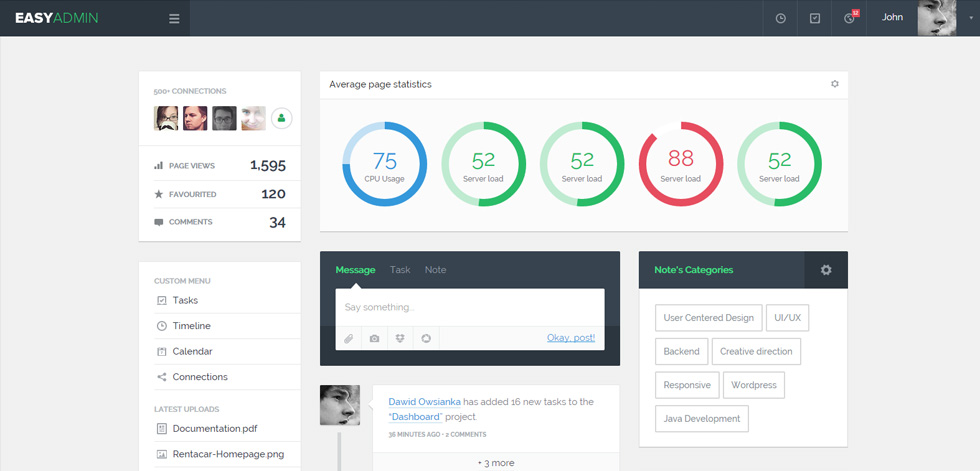Select Java Development category tag
Screen dimensions: 980x471
click(702, 419)
